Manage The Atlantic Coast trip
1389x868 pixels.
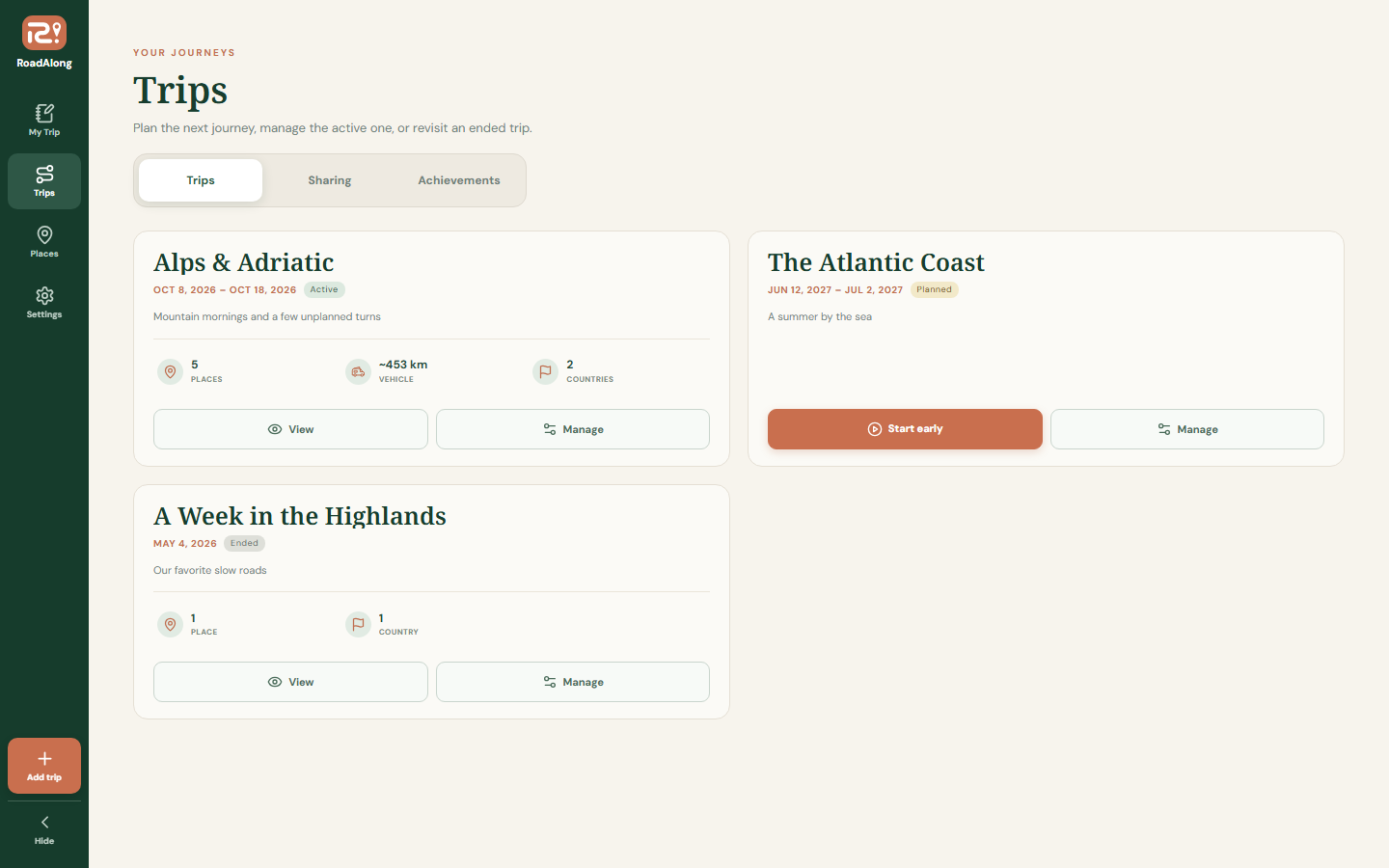[1187, 429]
